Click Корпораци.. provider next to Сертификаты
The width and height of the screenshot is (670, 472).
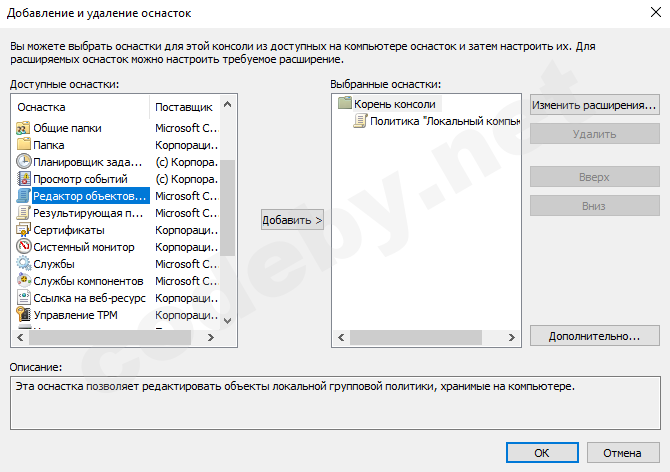186,230
